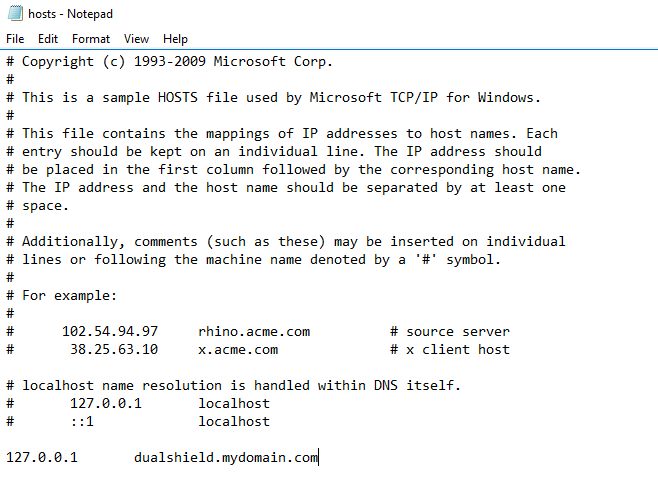The image size is (658, 500).
Task: Place cursor on dualshield.mydomain.com hostname
Action: tap(226, 458)
